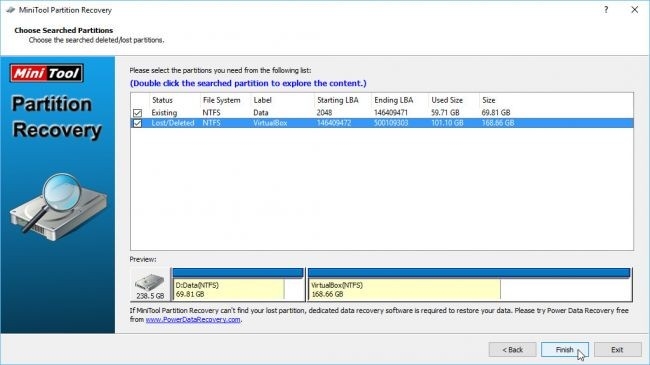This screenshot has height=365, width=650.
Task: Select the Existing NTFS Data row
Action: [382, 112]
